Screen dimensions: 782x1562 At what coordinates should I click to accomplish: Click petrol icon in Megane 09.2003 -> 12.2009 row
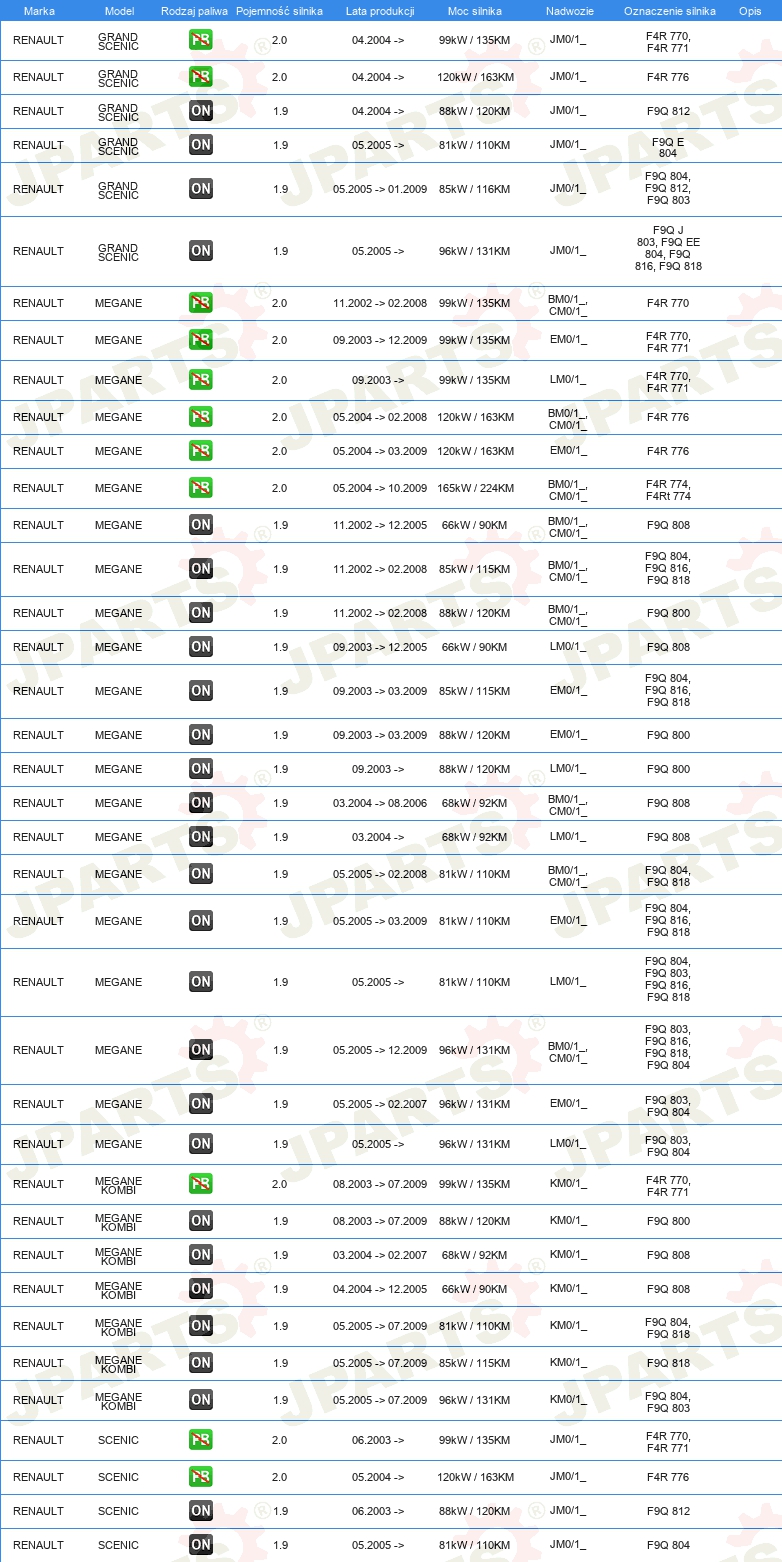point(201,340)
